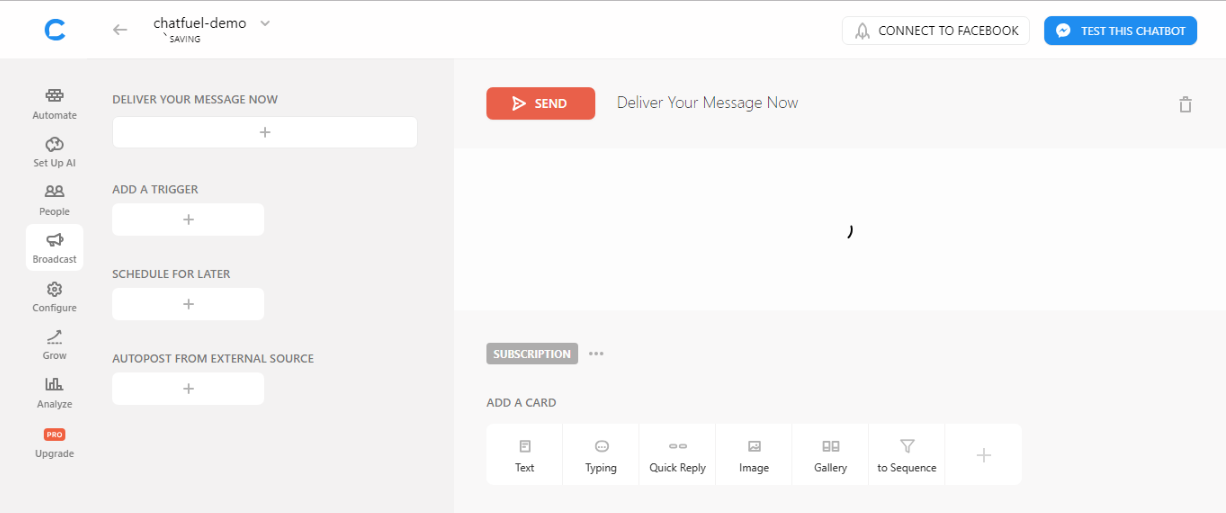This screenshot has width=1226, height=513.
Task: Open options next to Subscription tag
Action: click(x=596, y=354)
